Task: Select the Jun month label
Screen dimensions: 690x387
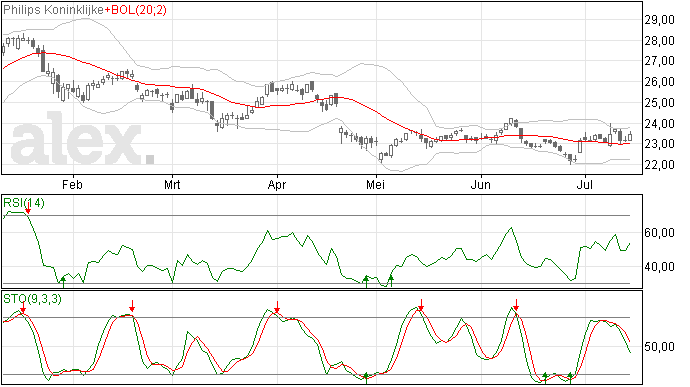Action: click(x=481, y=184)
